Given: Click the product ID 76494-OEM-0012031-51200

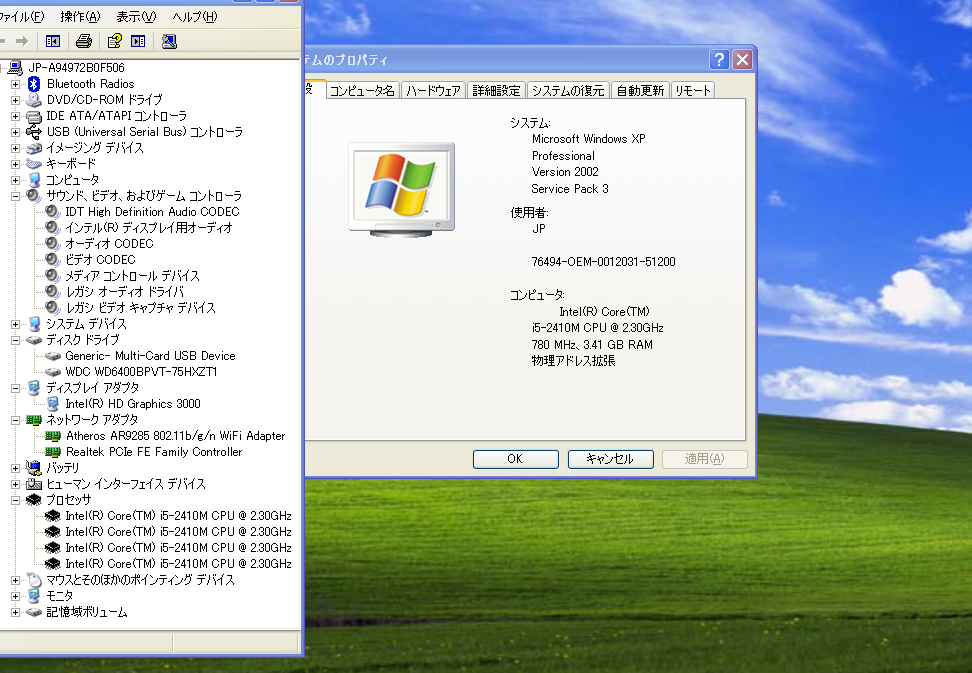Looking at the screenshot, I should pyautogui.click(x=603, y=262).
